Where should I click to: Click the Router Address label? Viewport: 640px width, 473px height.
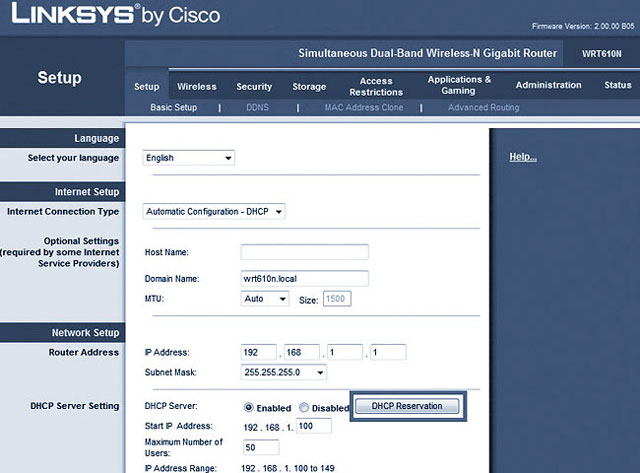[x=84, y=352]
